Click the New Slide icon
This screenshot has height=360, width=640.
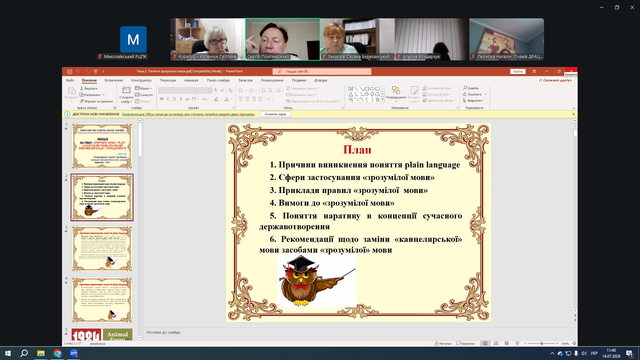[126, 90]
